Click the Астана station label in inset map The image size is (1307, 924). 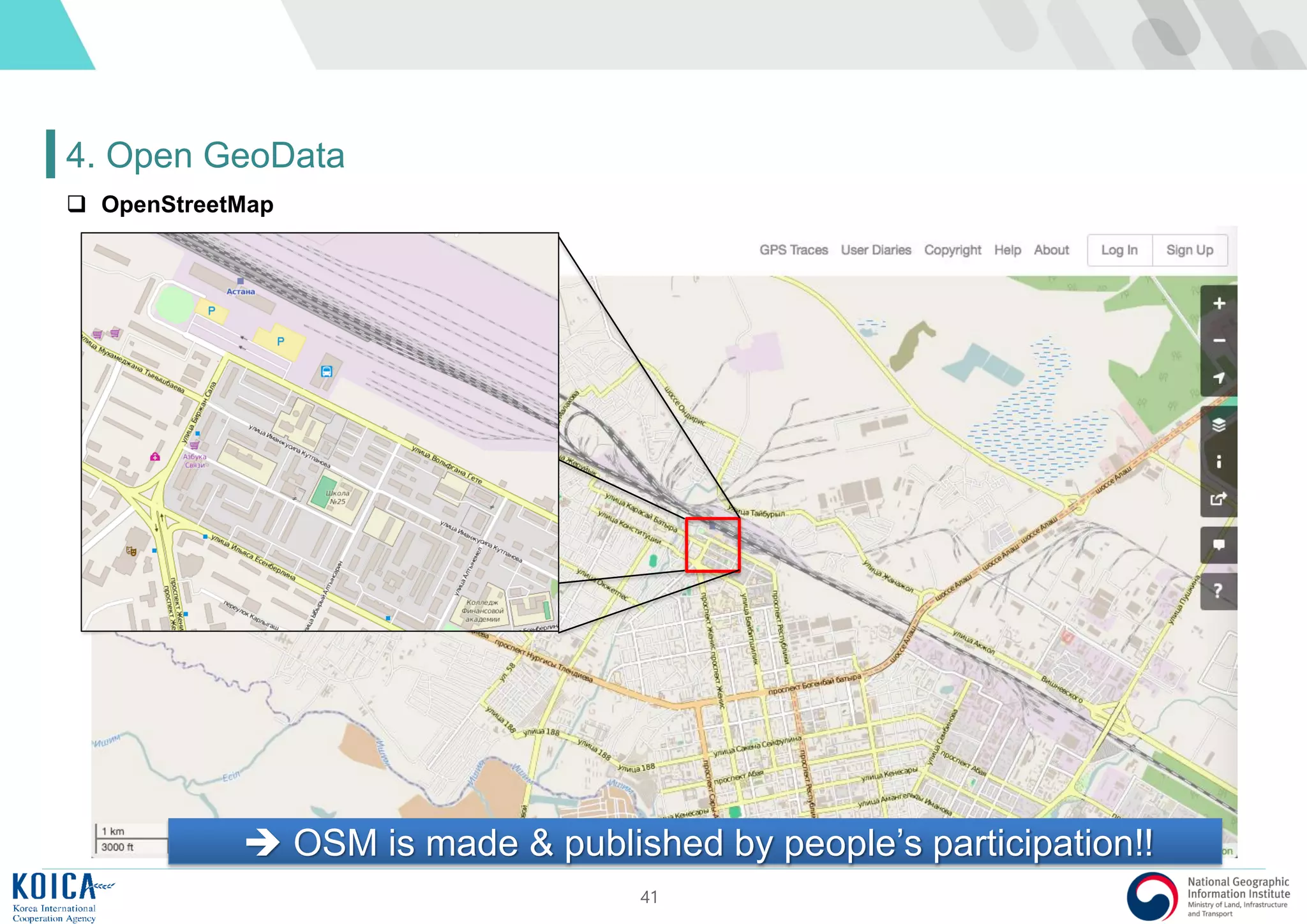point(241,291)
